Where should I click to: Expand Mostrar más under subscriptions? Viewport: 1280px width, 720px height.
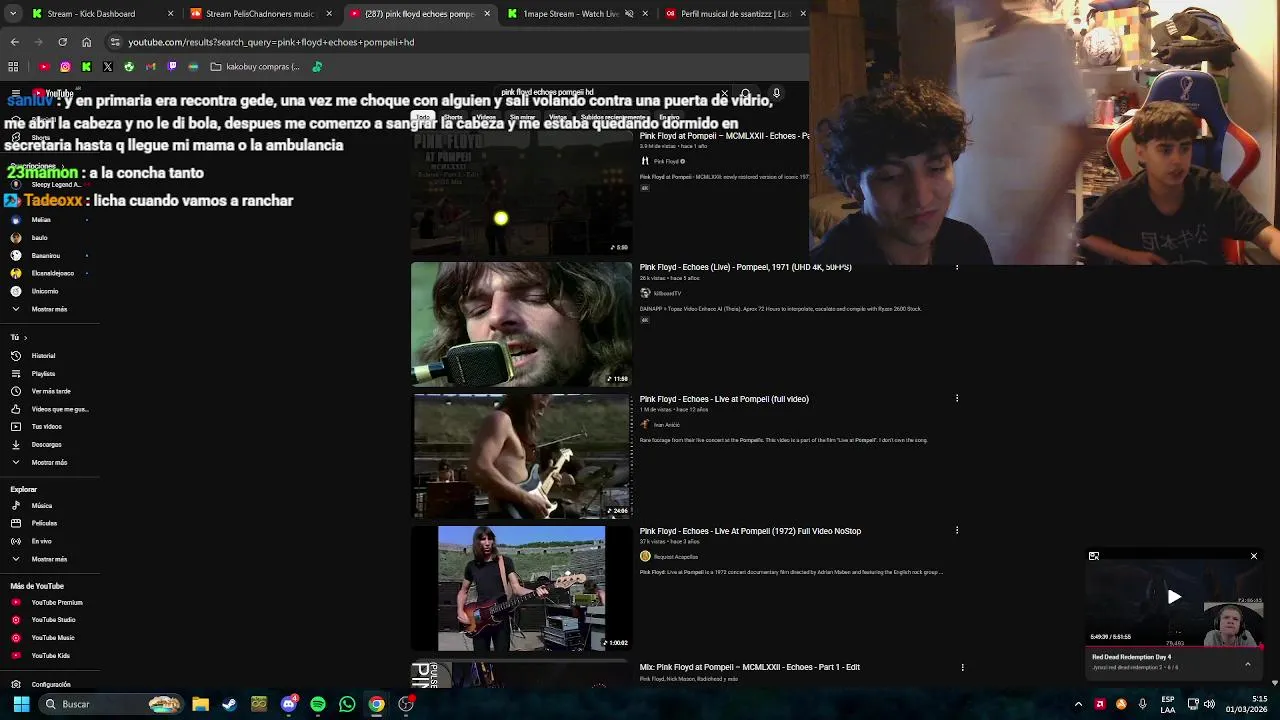click(x=49, y=309)
